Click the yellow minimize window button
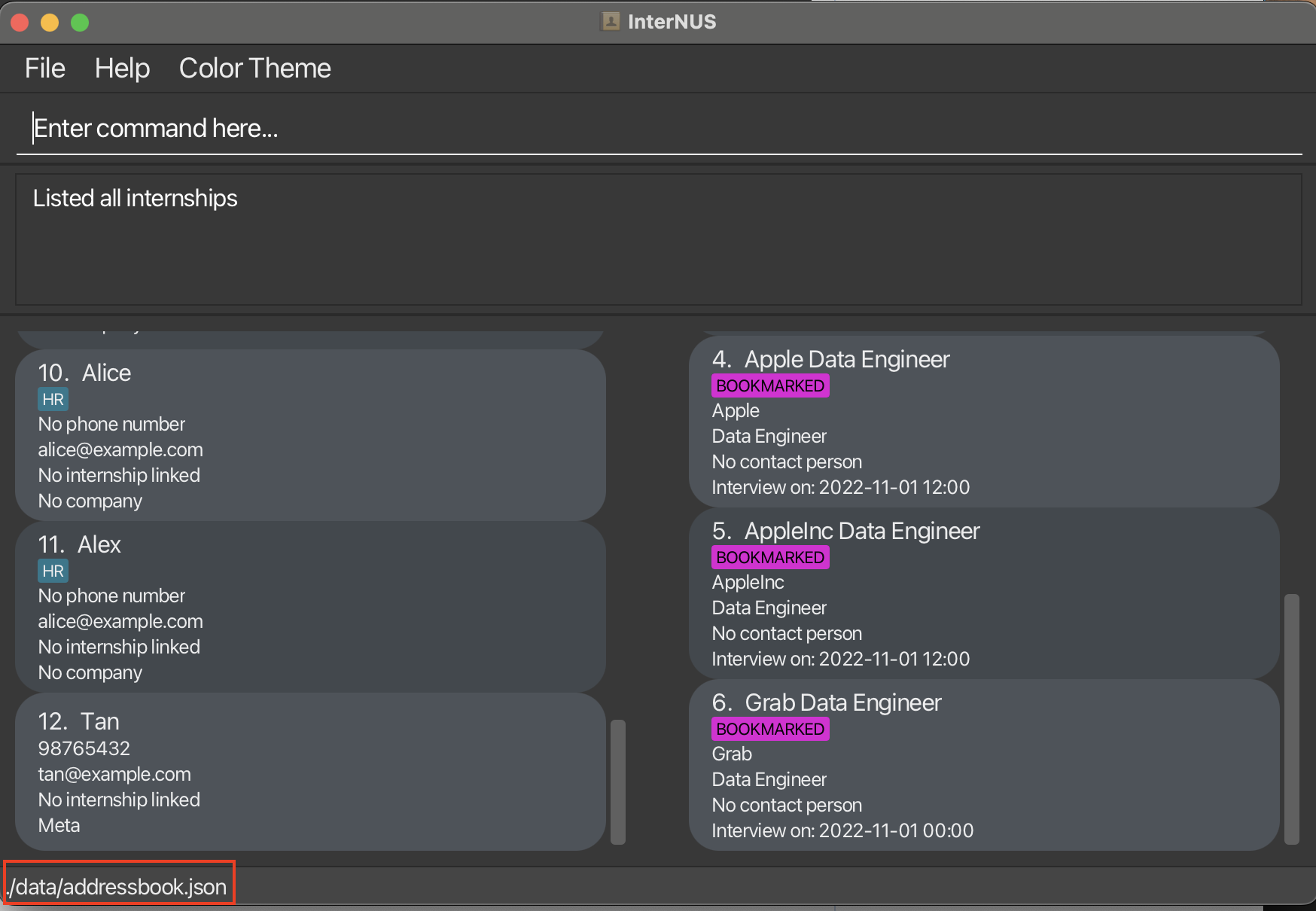1316x911 pixels. [50, 23]
